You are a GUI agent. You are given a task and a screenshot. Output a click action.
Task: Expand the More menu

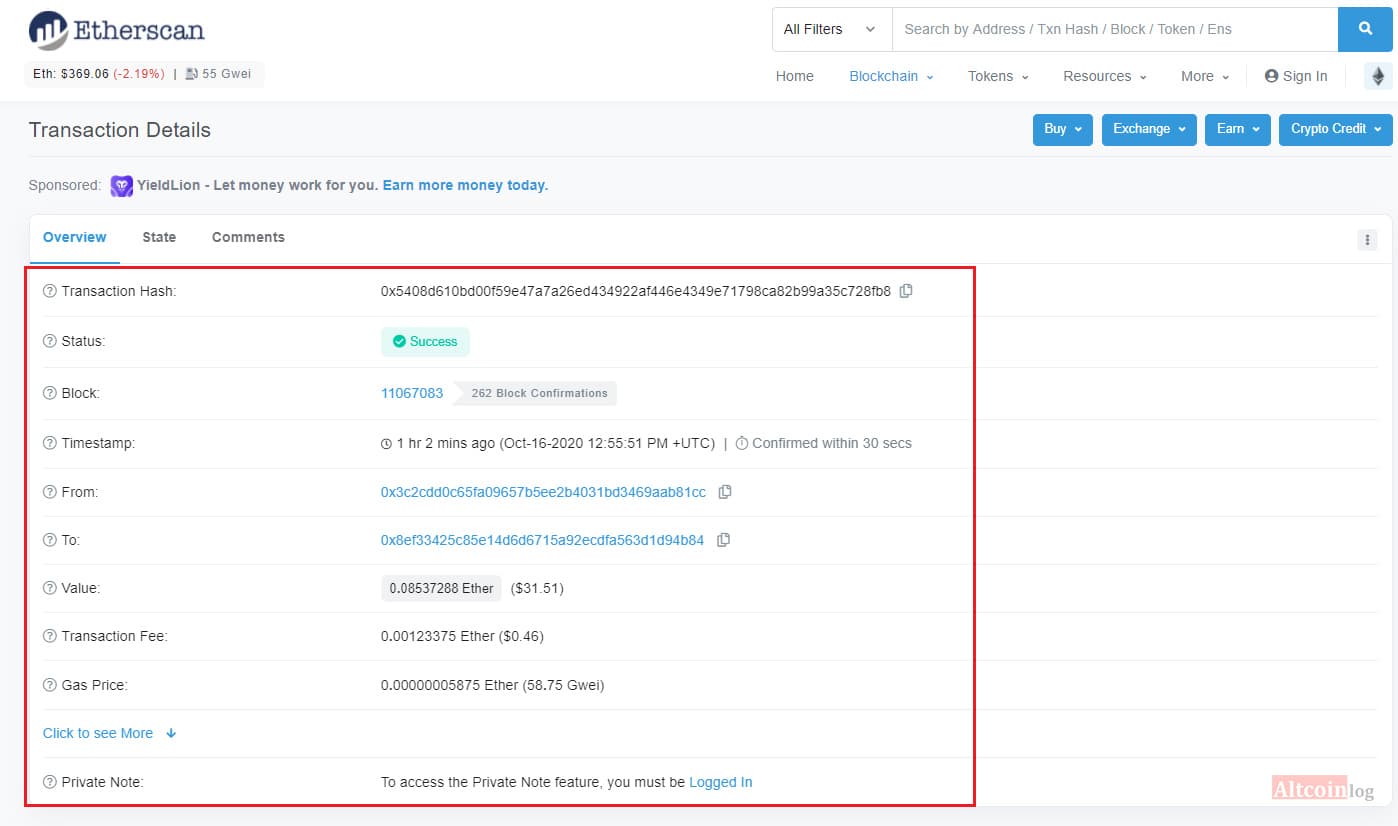[1205, 76]
